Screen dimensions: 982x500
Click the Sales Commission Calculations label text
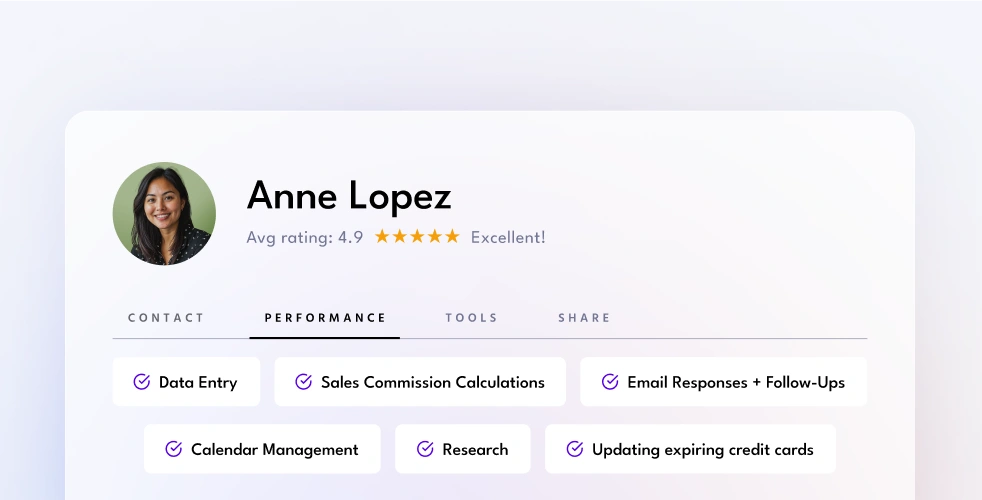433,382
